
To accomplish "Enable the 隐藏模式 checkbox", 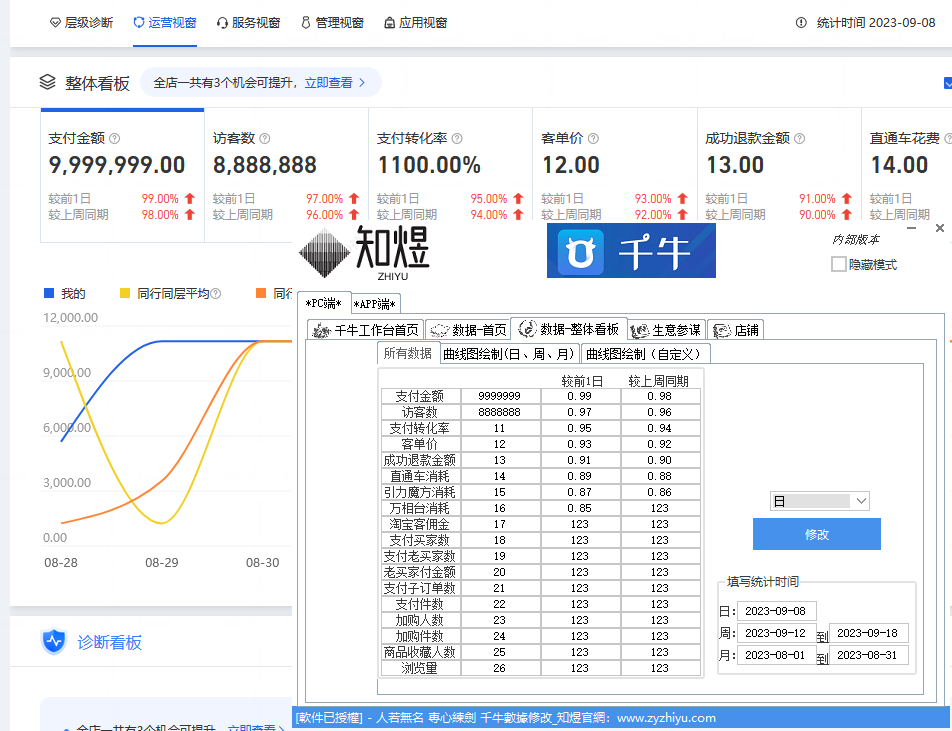I will (838, 264).
